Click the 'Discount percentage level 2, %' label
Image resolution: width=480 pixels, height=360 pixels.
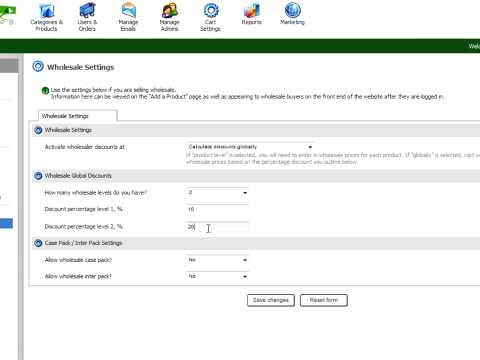(84, 227)
